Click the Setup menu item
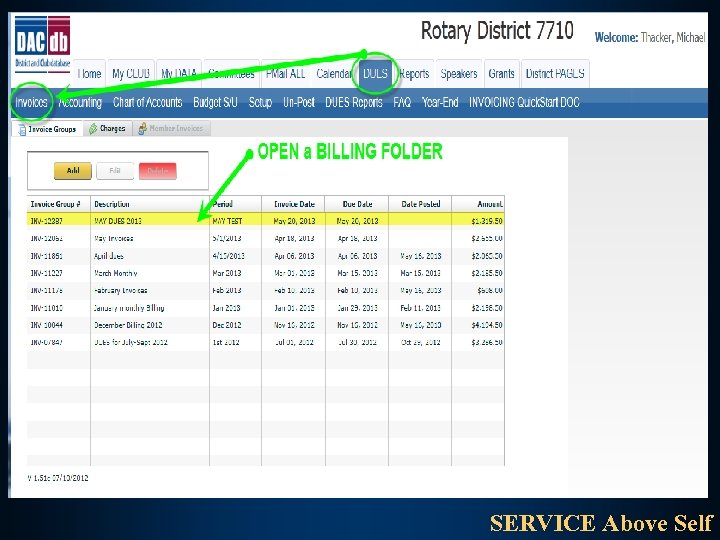 coord(260,102)
